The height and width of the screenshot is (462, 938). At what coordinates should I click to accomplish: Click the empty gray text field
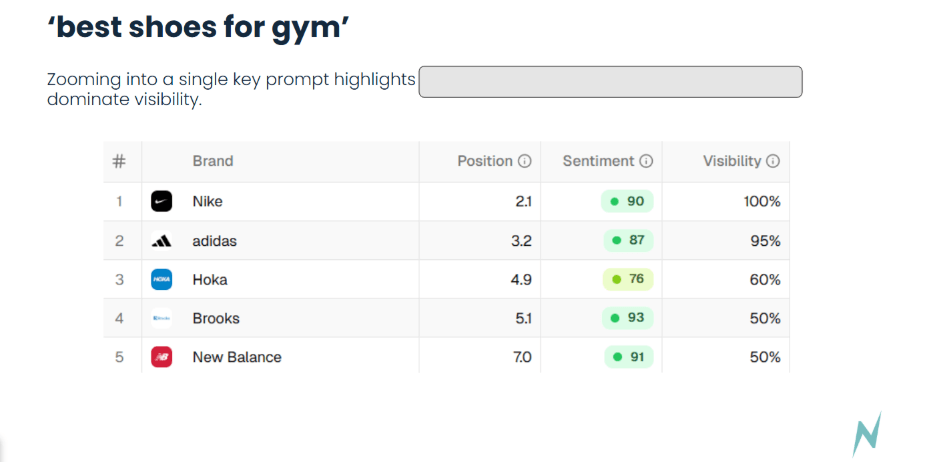(610, 82)
